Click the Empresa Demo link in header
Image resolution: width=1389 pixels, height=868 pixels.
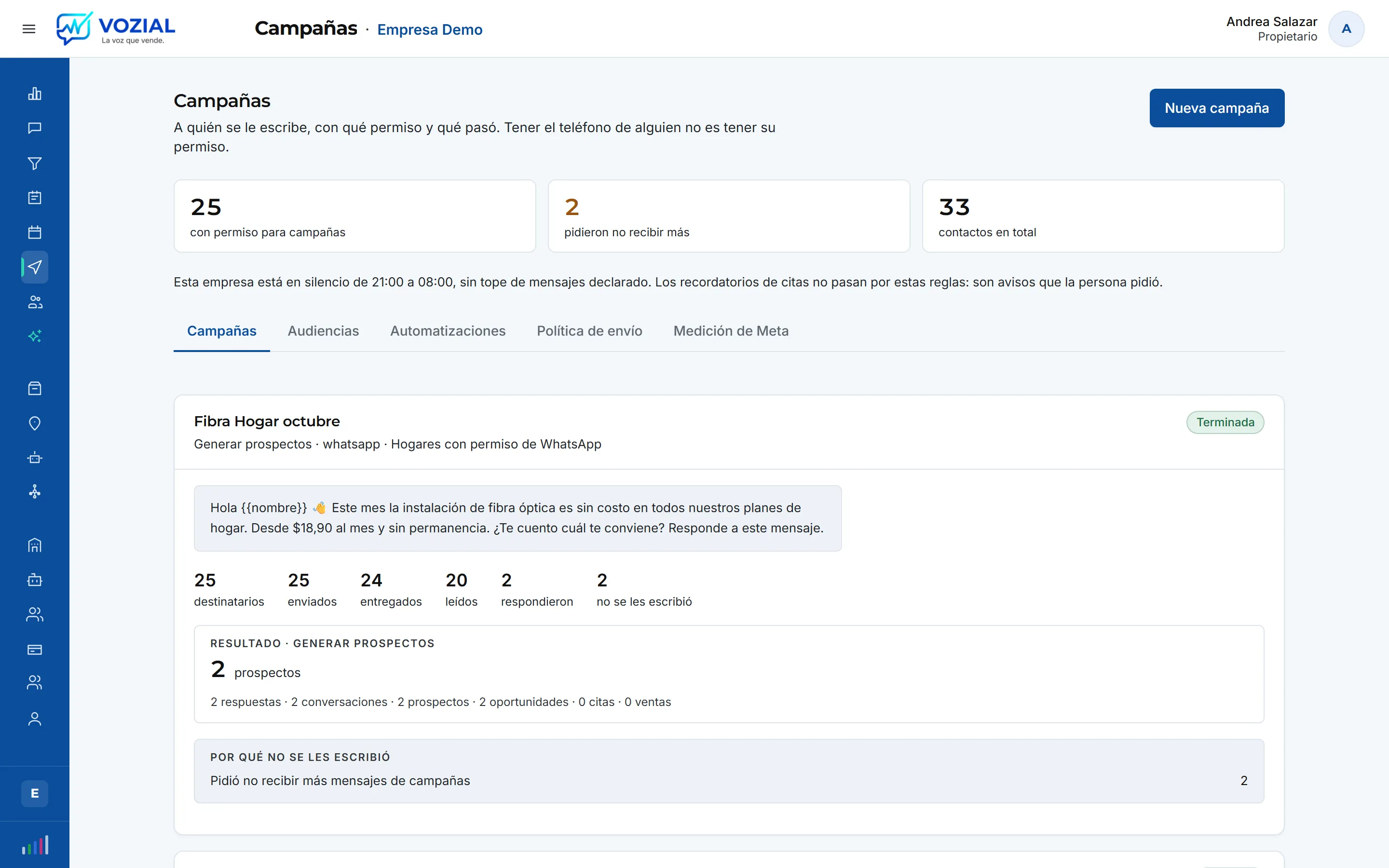(x=430, y=30)
